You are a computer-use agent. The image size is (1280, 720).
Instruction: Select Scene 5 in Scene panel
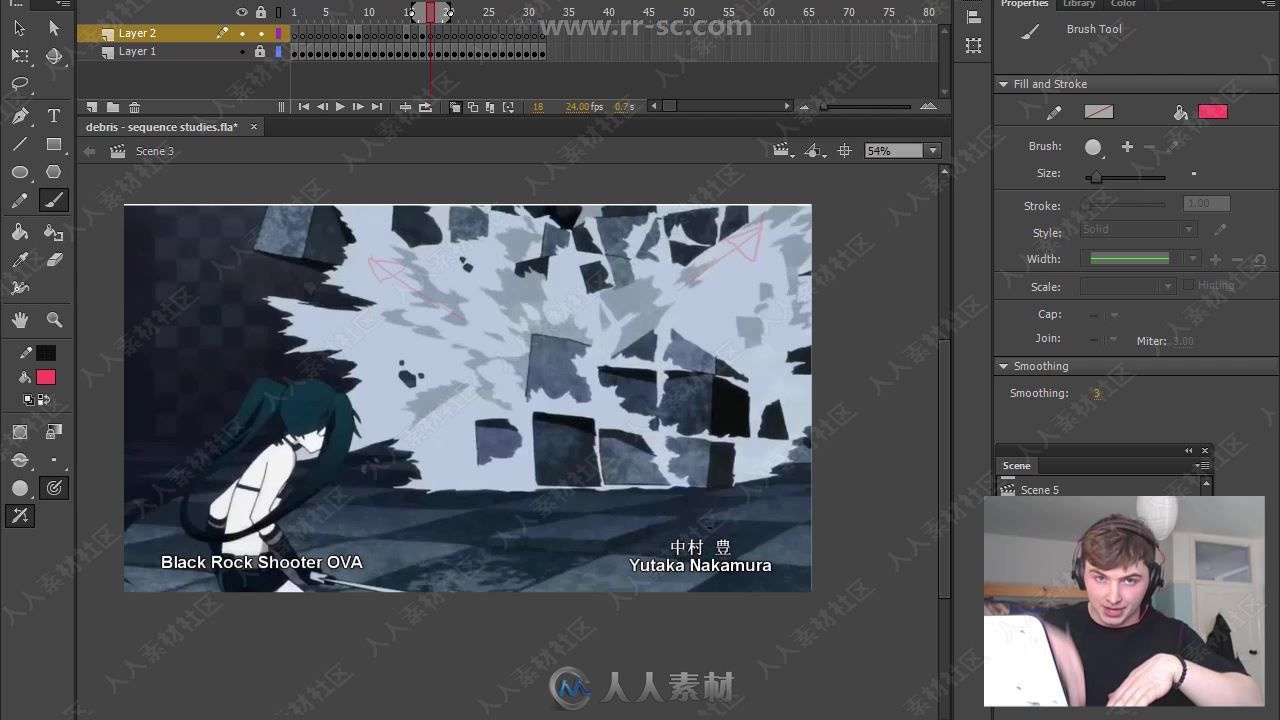pyautogui.click(x=1039, y=490)
